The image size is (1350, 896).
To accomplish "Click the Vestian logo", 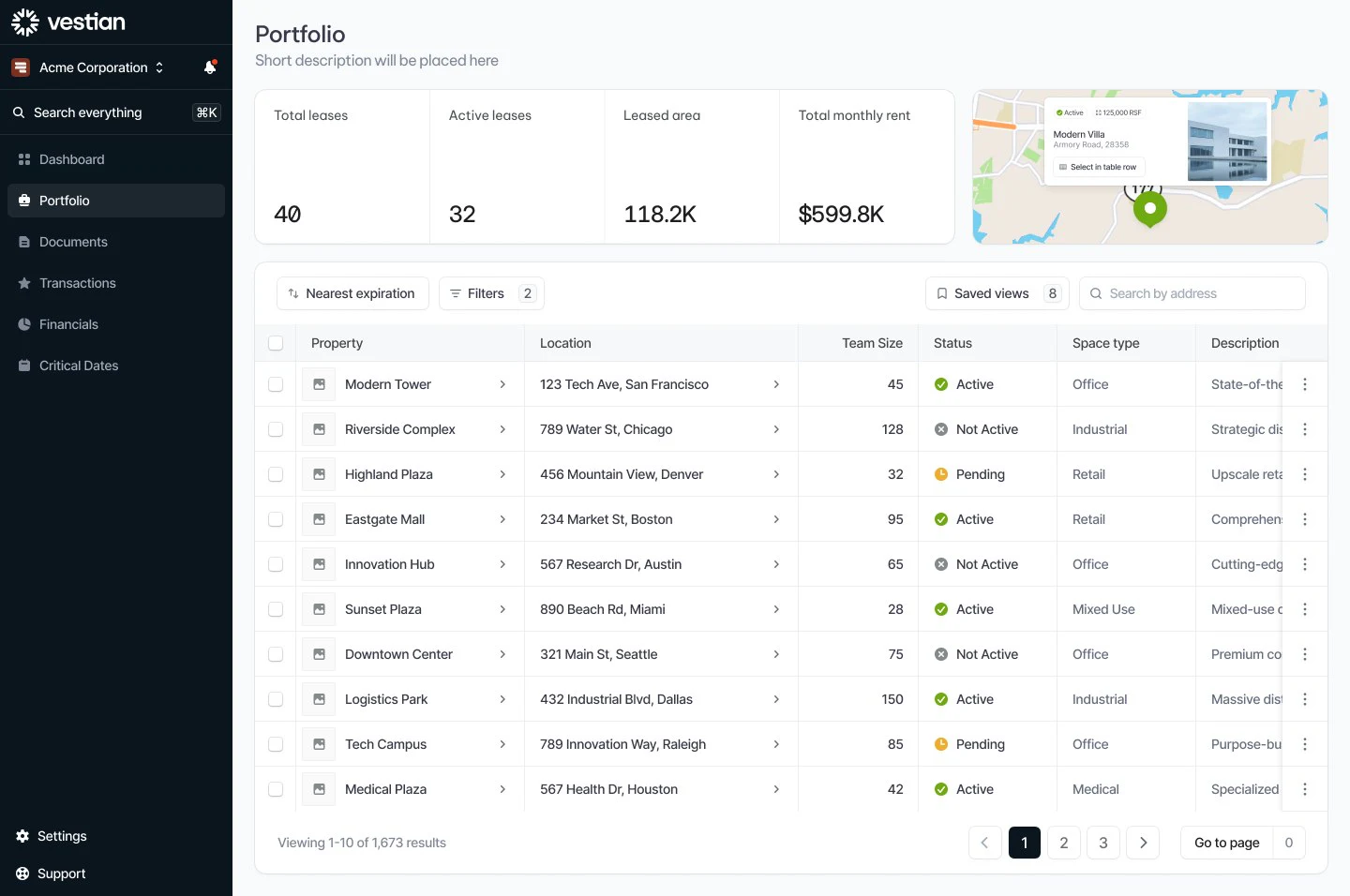I will click(x=68, y=22).
